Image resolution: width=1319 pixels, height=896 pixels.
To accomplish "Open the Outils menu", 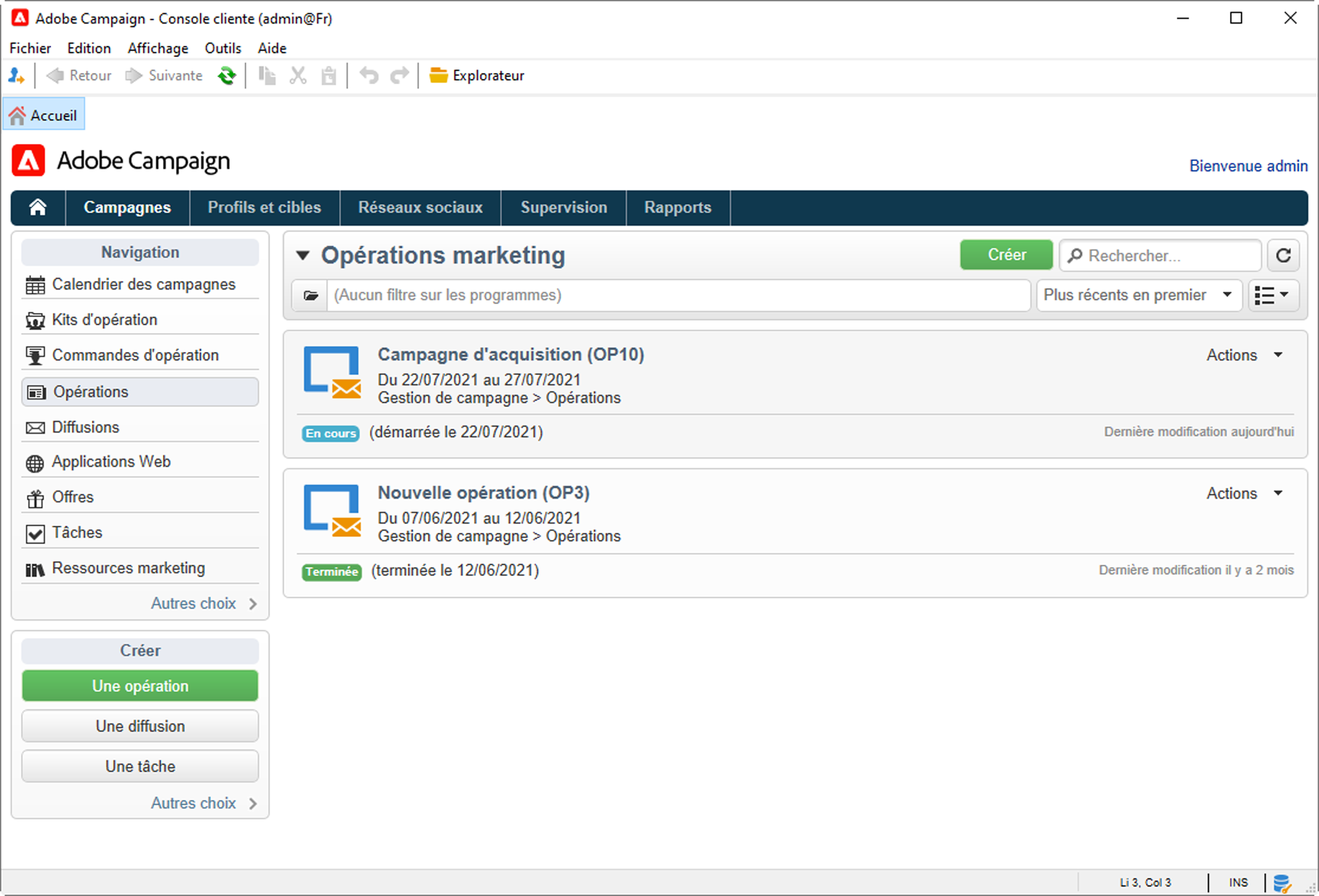I will click(222, 48).
